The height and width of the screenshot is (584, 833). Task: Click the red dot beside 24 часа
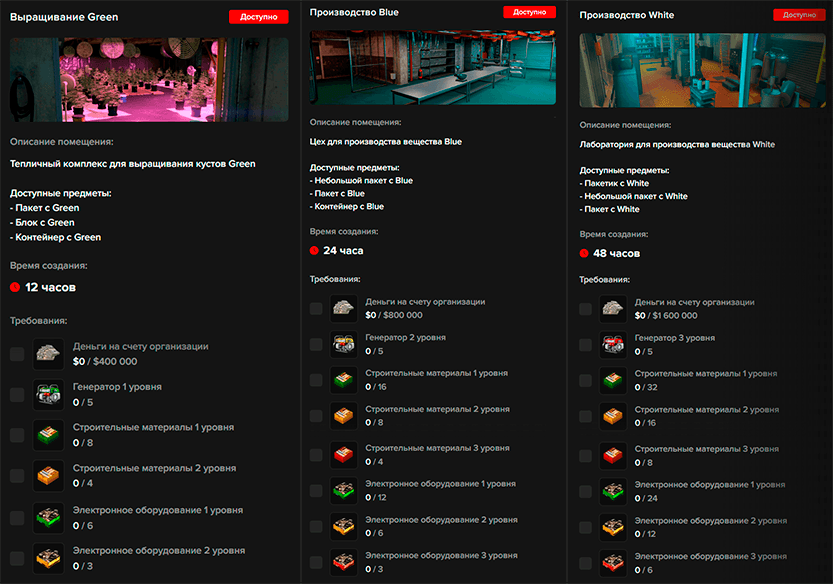314,251
